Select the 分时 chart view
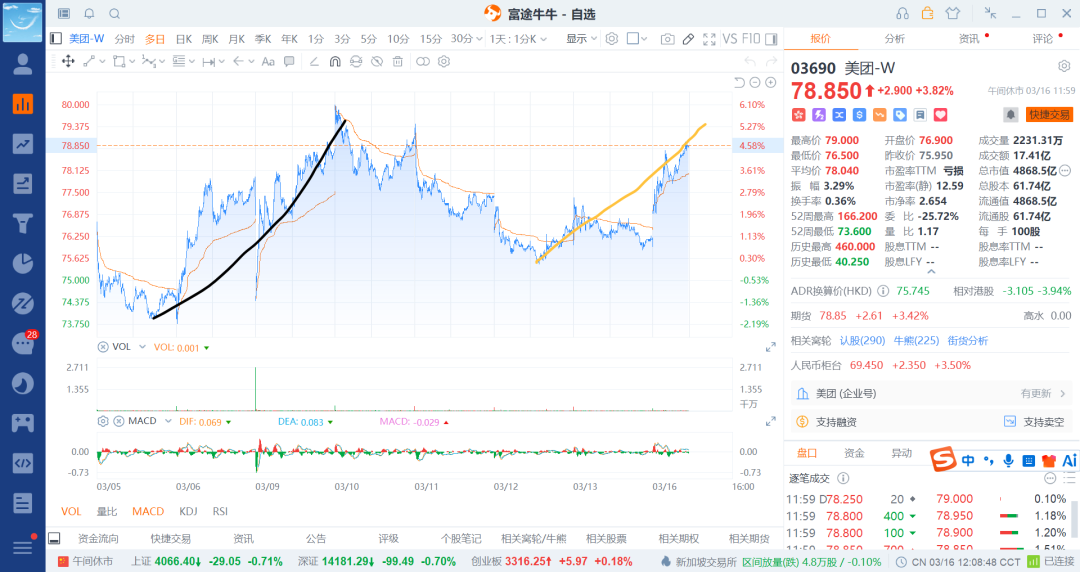Viewport: 1080px width, 572px height. (x=125, y=39)
